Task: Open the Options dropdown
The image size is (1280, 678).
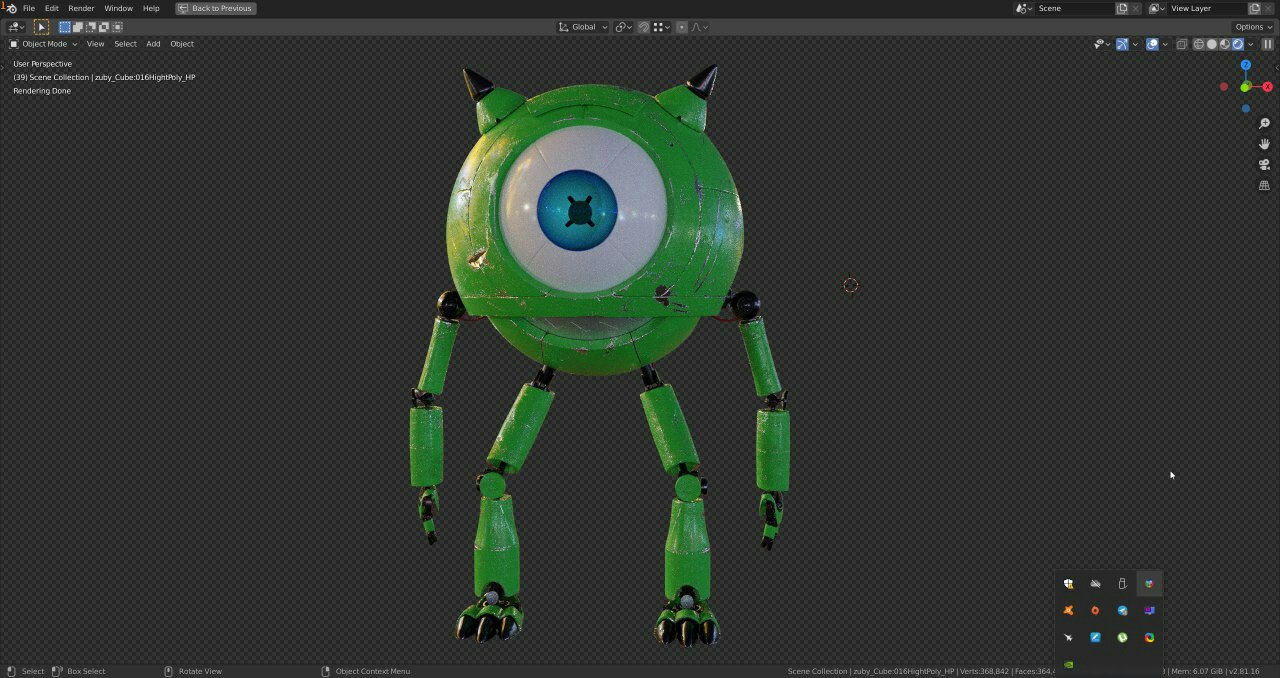Action: [x=1254, y=27]
